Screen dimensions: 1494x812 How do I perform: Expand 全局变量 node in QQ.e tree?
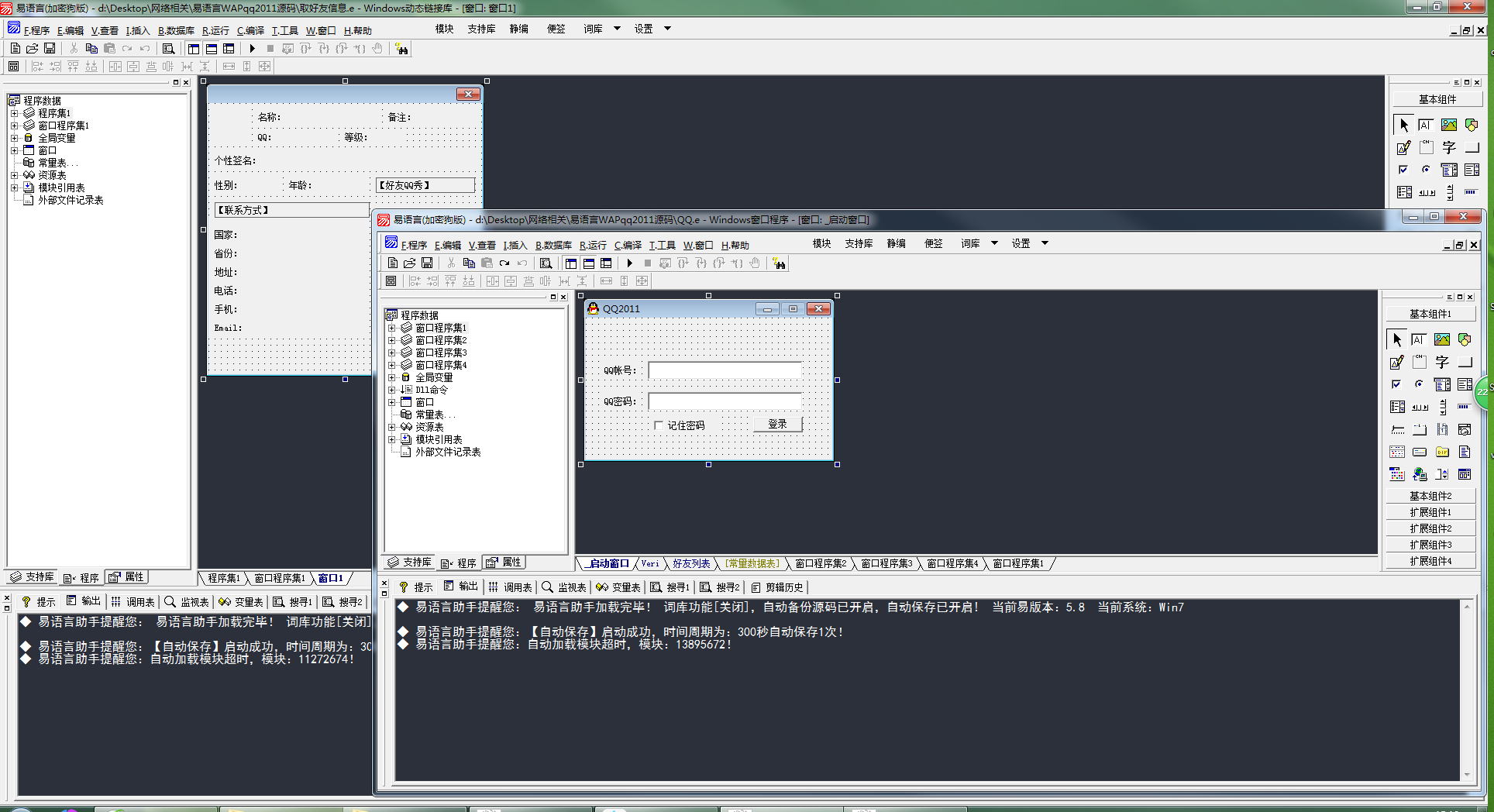(392, 377)
